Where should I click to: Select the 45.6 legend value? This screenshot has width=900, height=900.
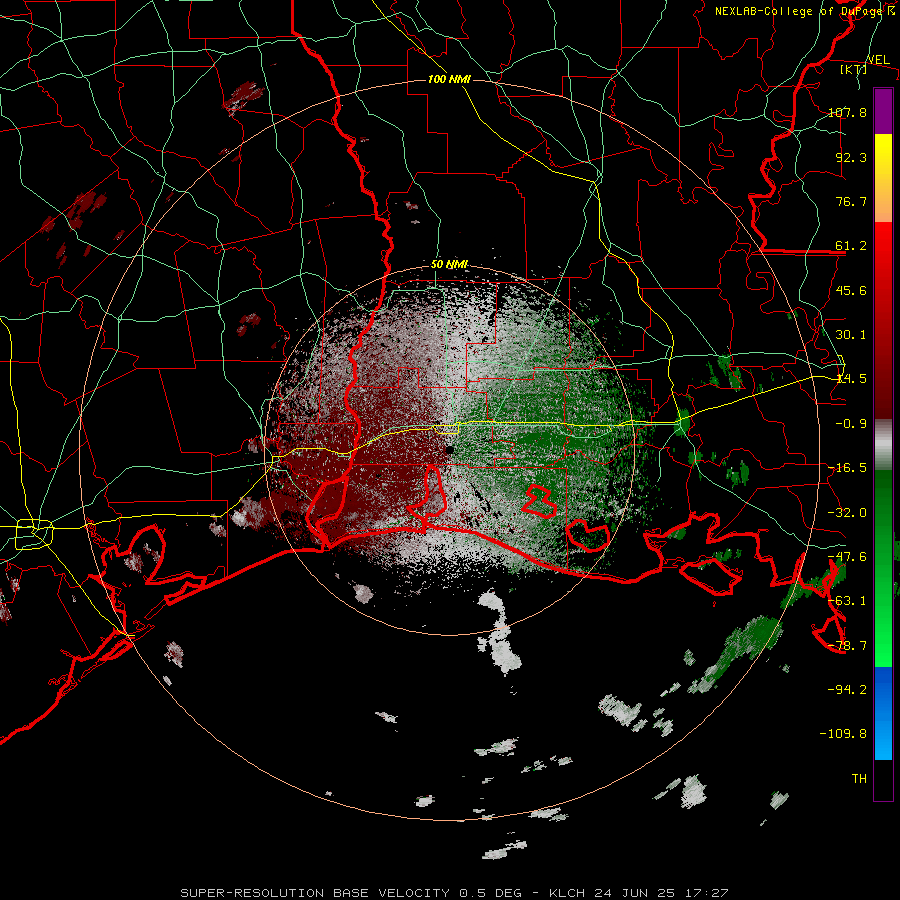(x=851, y=290)
